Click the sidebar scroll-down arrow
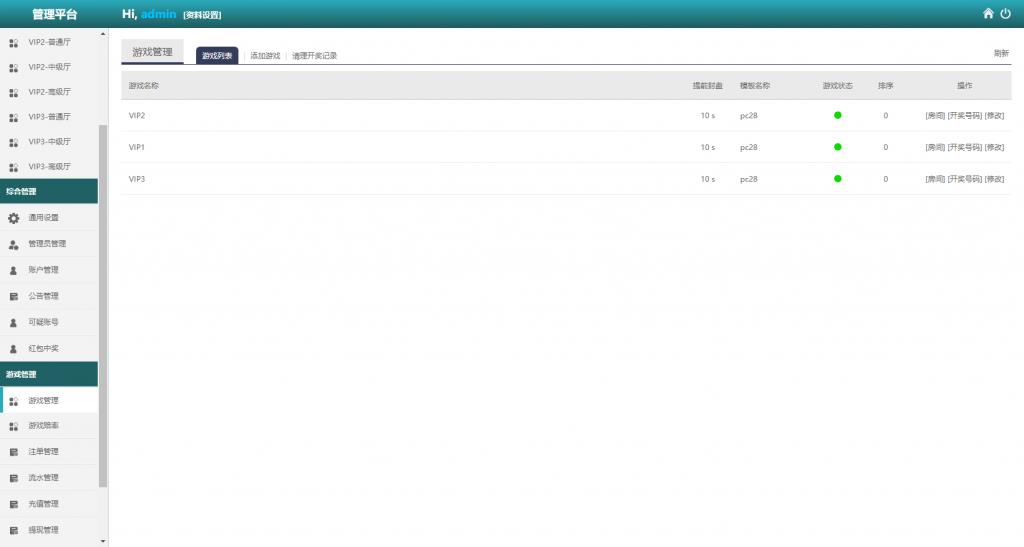 click(103, 541)
